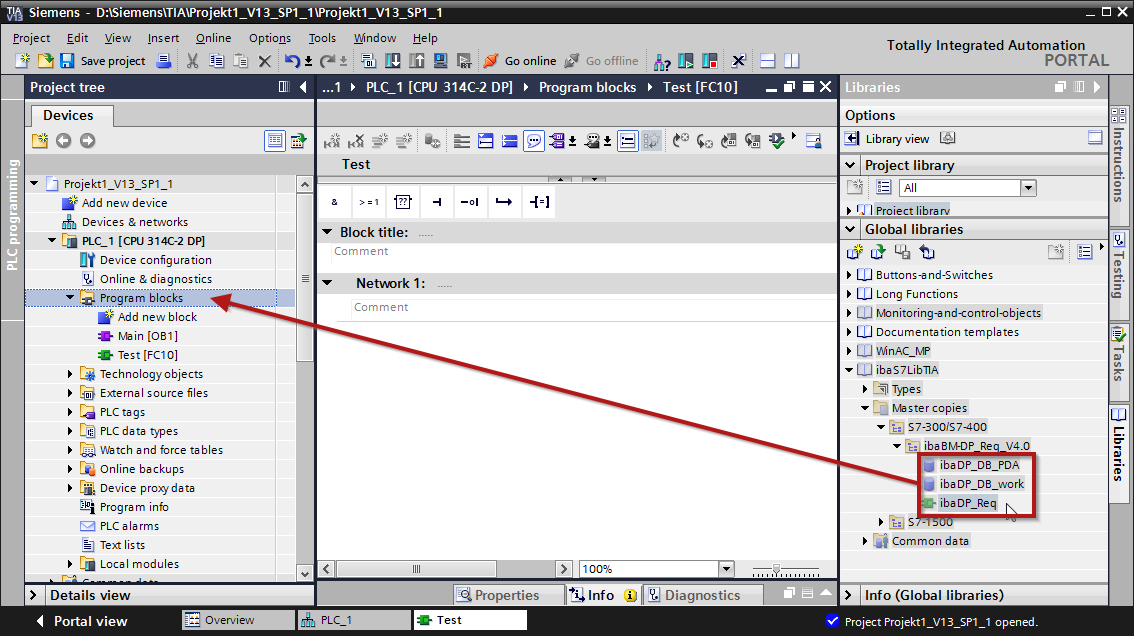This screenshot has height=636, width=1134.
Task: Click the Undo arrow icon
Action: (x=292, y=61)
